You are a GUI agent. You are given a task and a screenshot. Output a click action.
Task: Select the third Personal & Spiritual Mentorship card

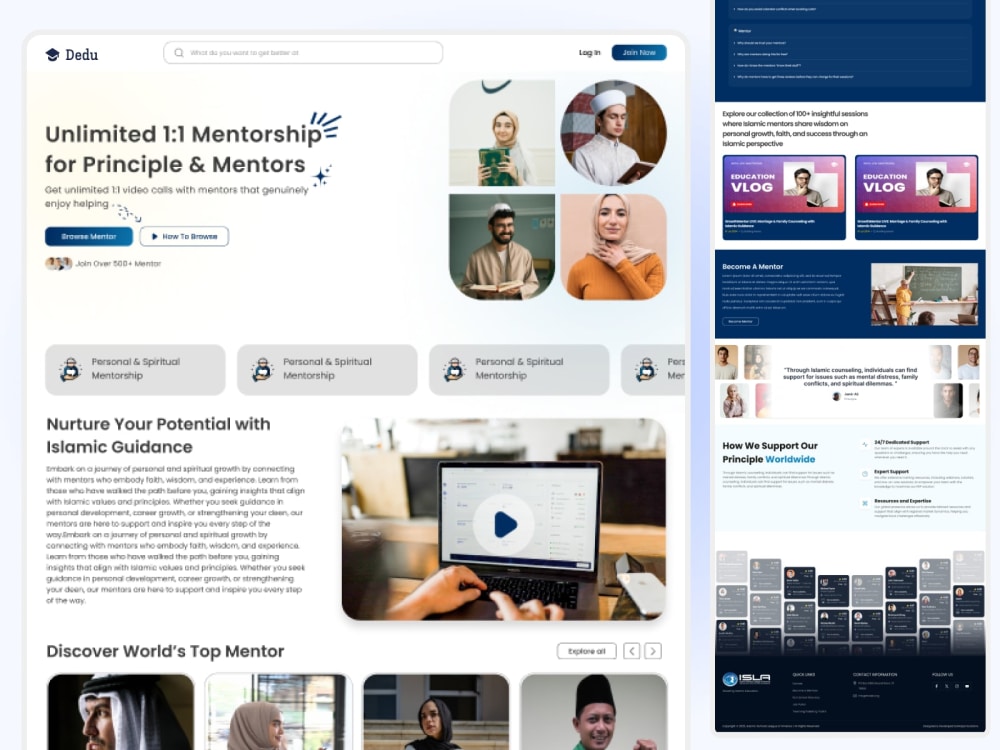[x=519, y=370]
